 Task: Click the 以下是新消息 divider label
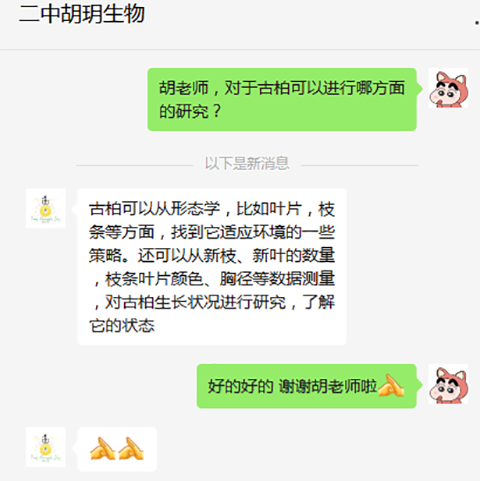247,164
